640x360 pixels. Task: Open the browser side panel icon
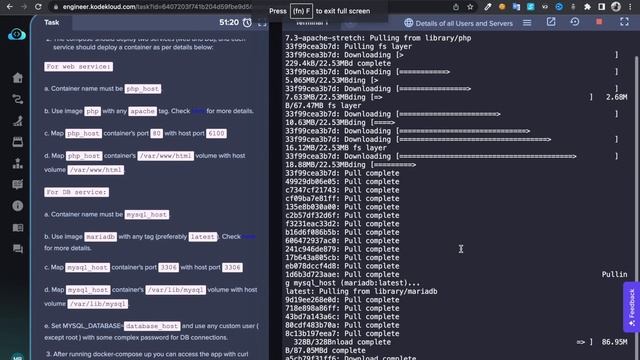tap(601, 7)
